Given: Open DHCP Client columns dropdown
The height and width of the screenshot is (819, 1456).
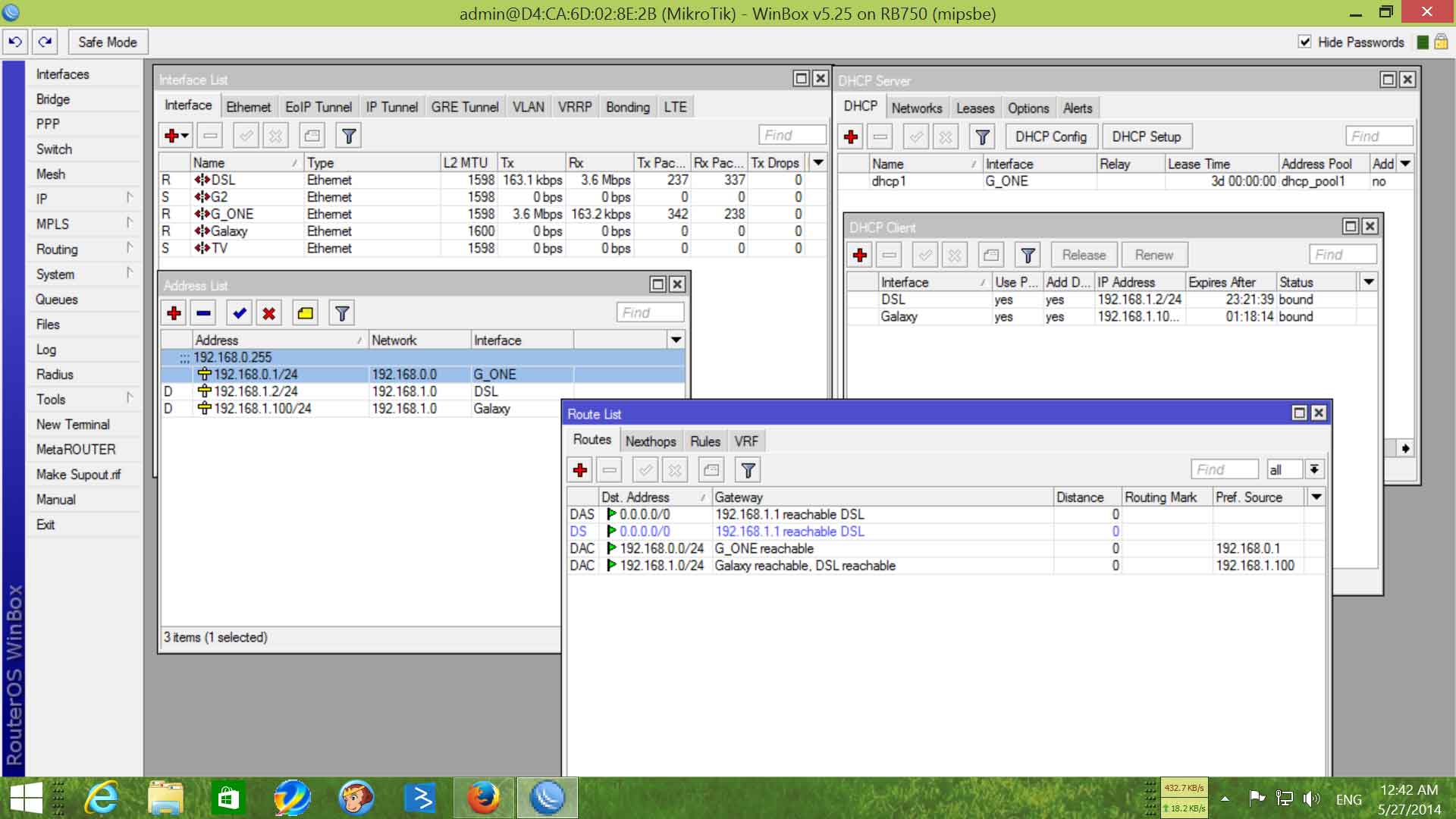Looking at the screenshot, I should click(1369, 282).
